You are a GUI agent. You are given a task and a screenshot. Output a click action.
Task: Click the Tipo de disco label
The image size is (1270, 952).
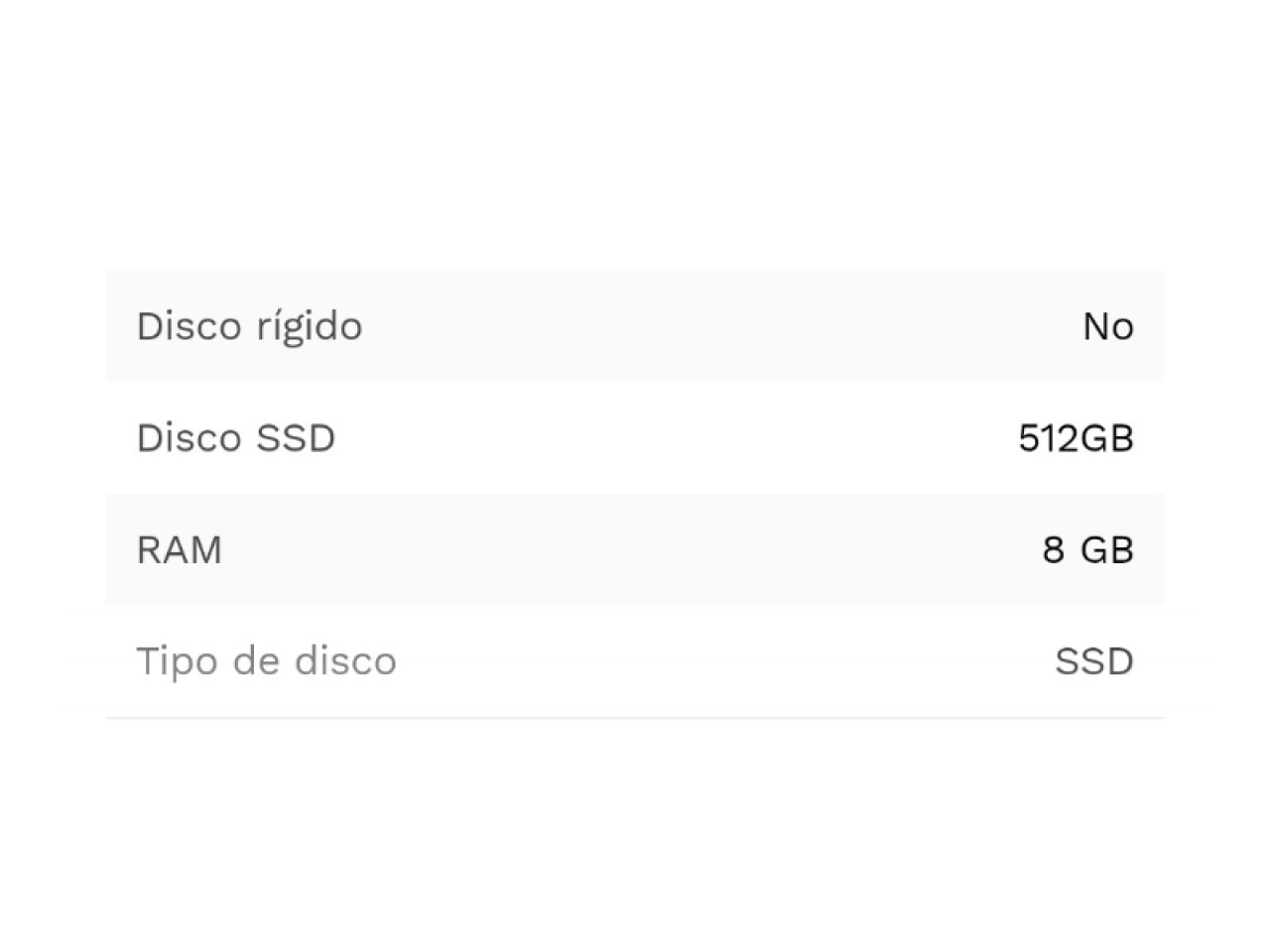(266, 661)
